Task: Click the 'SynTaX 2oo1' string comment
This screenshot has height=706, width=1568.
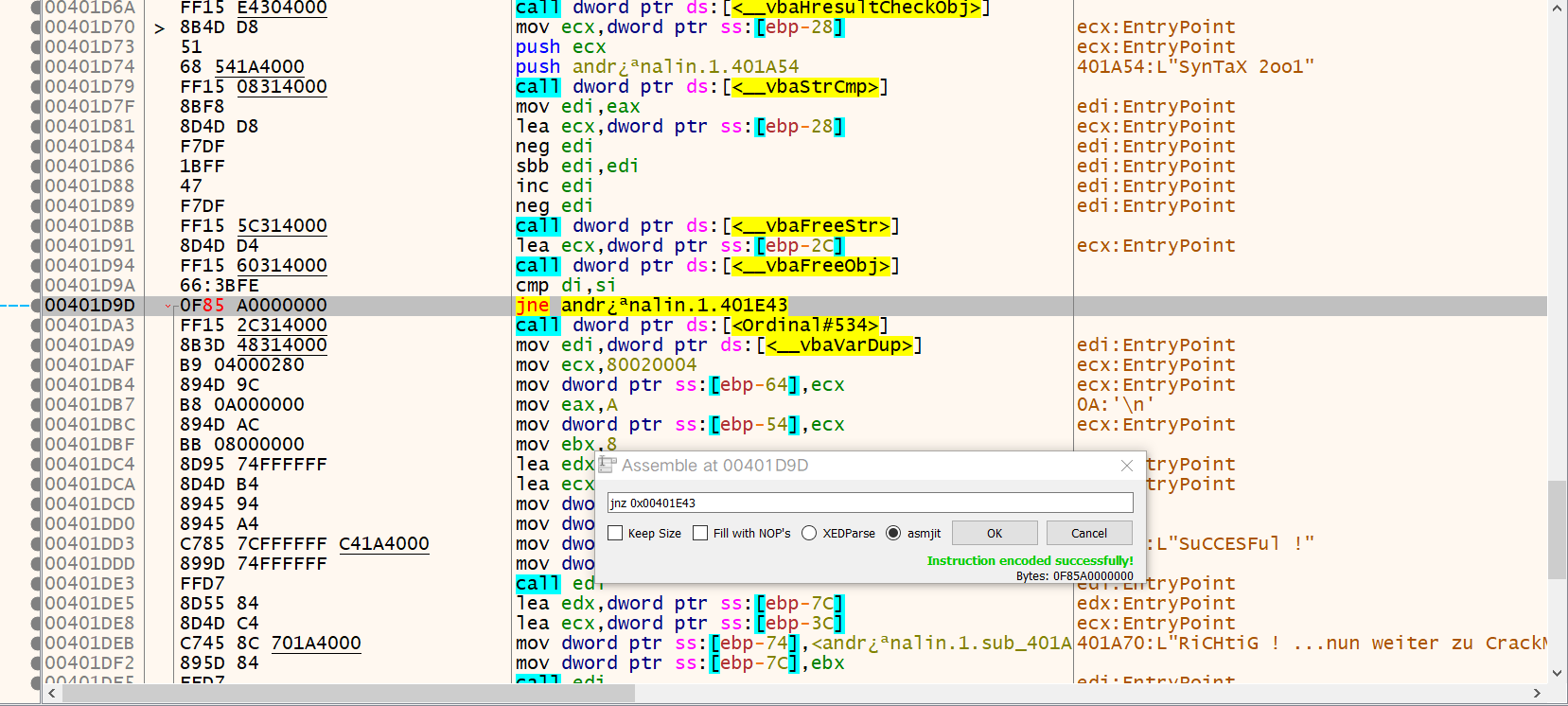Action: pyautogui.click(x=1196, y=67)
